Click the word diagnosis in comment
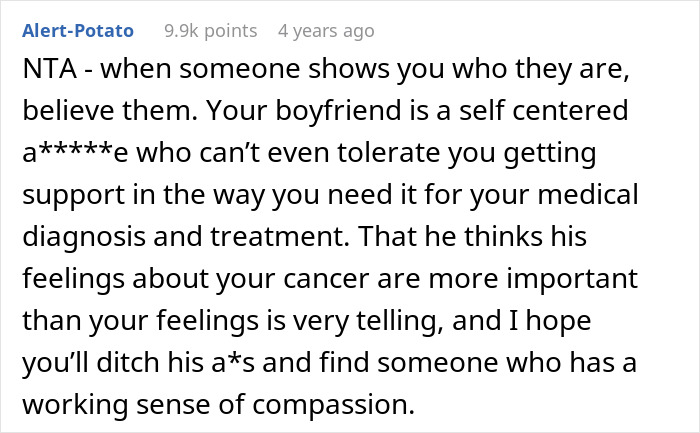700x433 pixels. 84,237
